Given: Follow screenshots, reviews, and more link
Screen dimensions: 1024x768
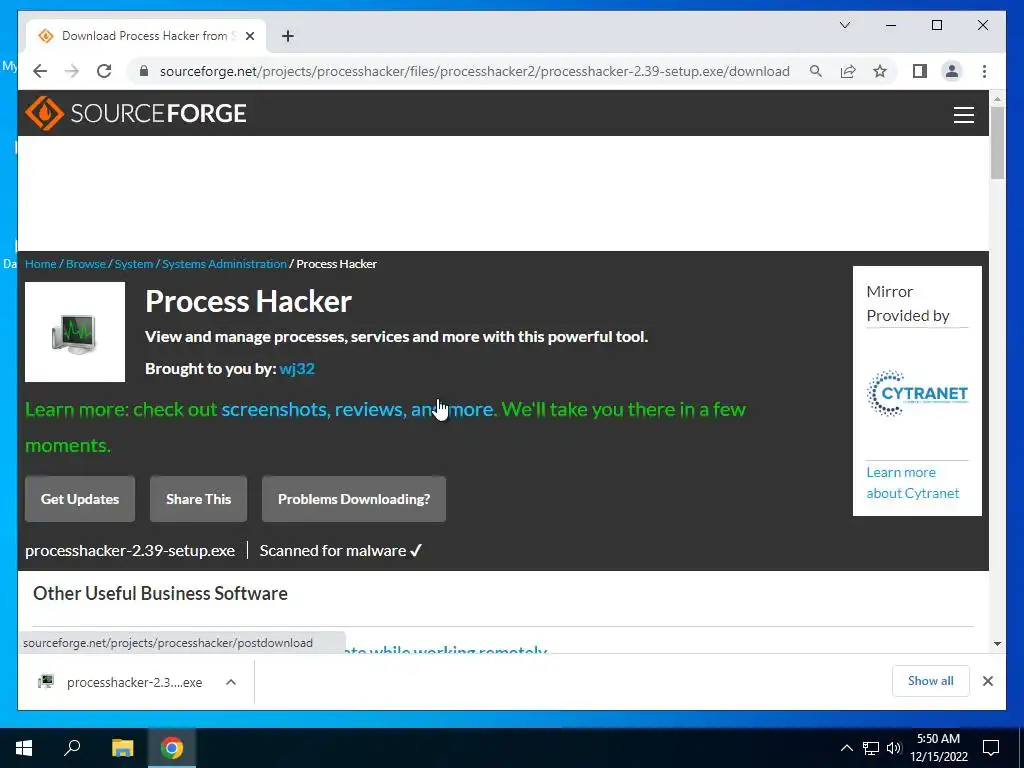Looking at the screenshot, I should (x=358, y=409).
